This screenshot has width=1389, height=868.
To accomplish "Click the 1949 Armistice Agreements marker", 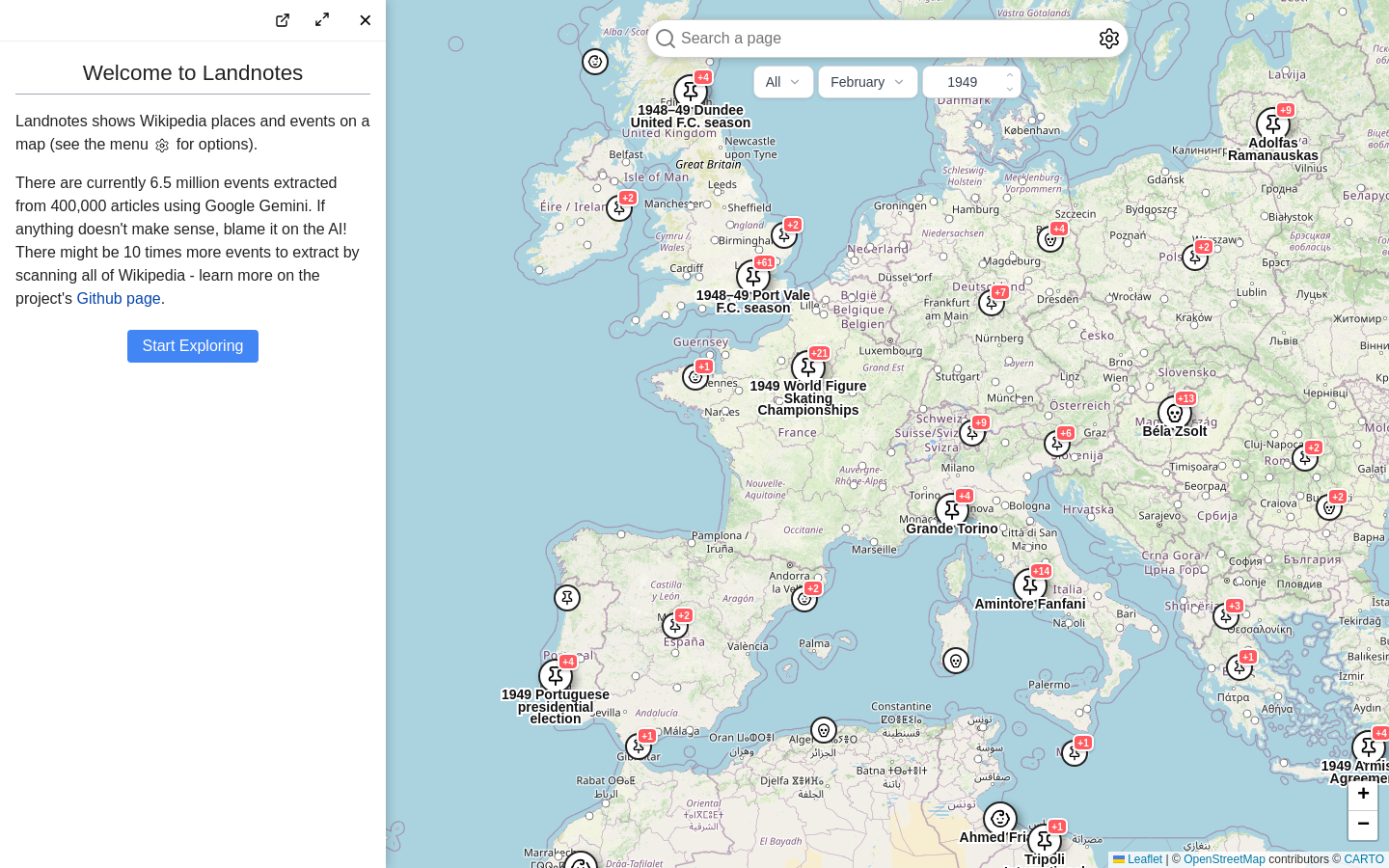I will coord(1369,747).
